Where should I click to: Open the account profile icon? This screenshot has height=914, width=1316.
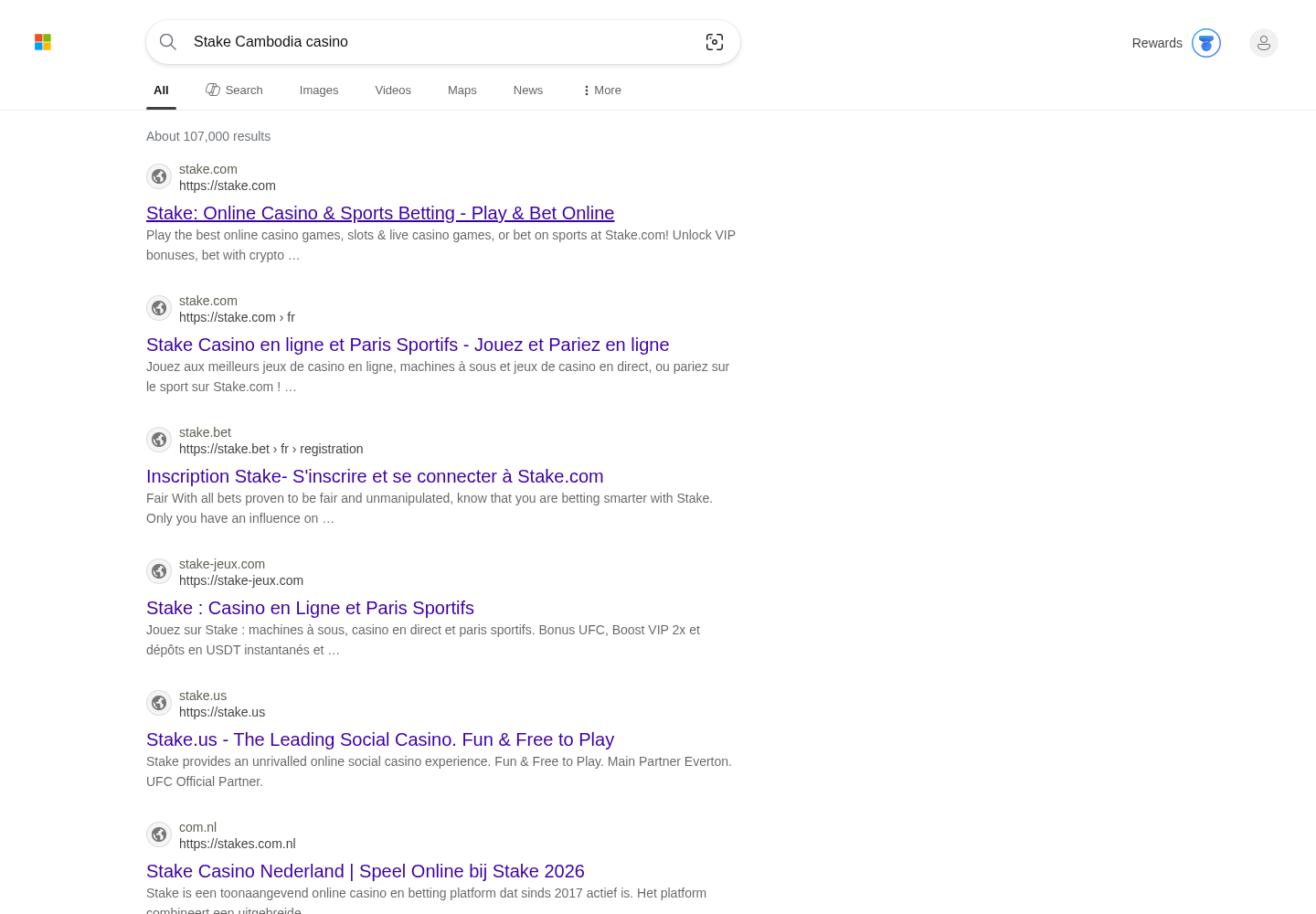point(1264,43)
